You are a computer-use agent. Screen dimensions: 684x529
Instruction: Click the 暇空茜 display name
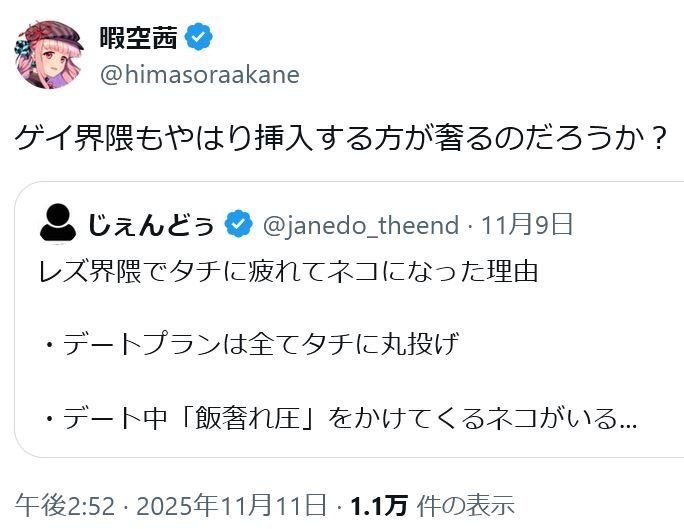136,38
